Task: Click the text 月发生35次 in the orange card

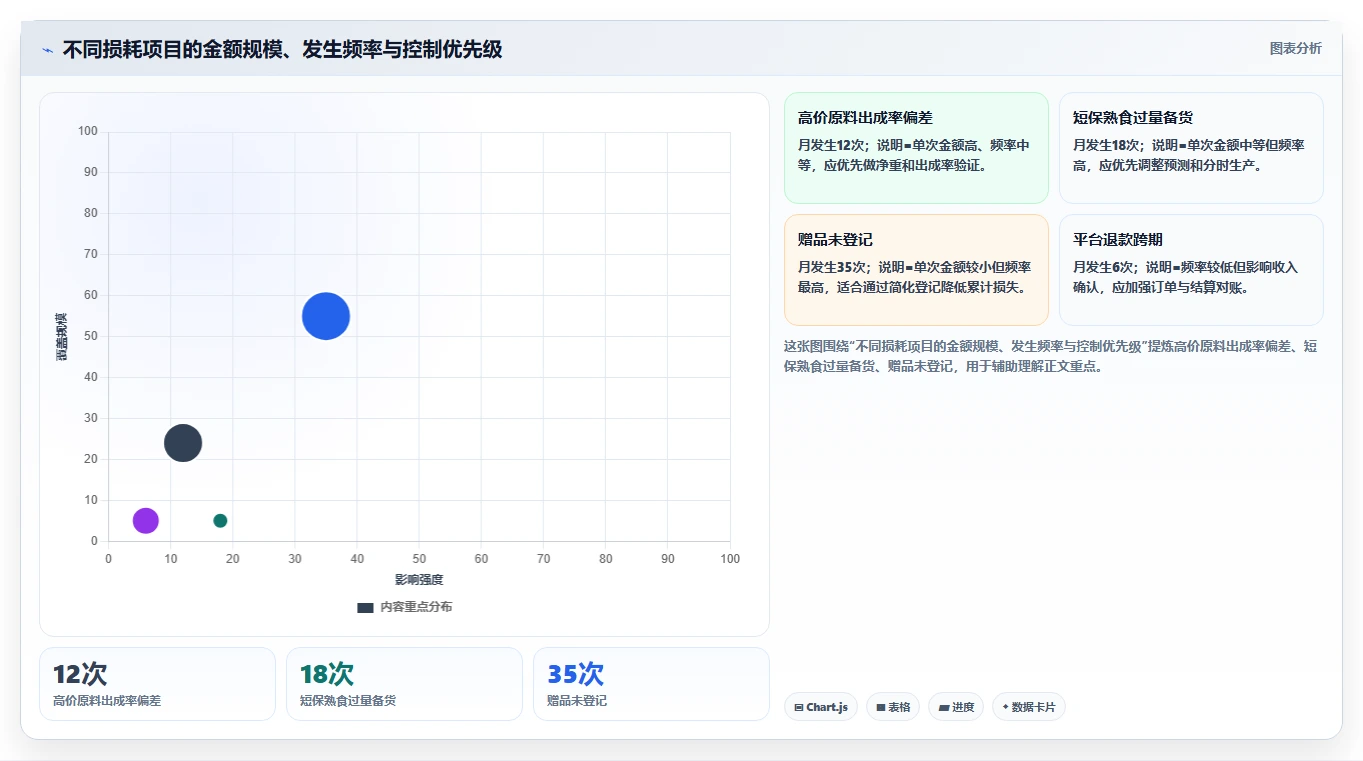Action: tap(832, 267)
